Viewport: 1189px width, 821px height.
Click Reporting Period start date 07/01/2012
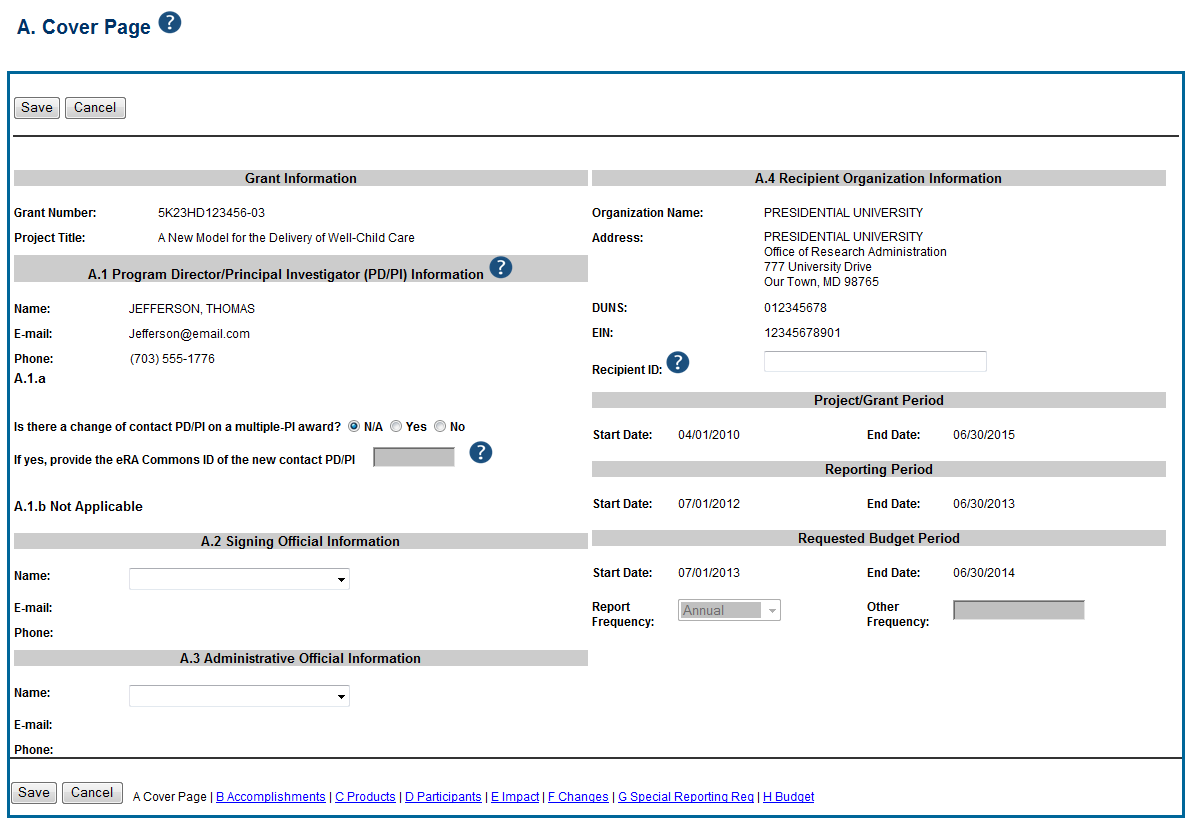[709, 504]
